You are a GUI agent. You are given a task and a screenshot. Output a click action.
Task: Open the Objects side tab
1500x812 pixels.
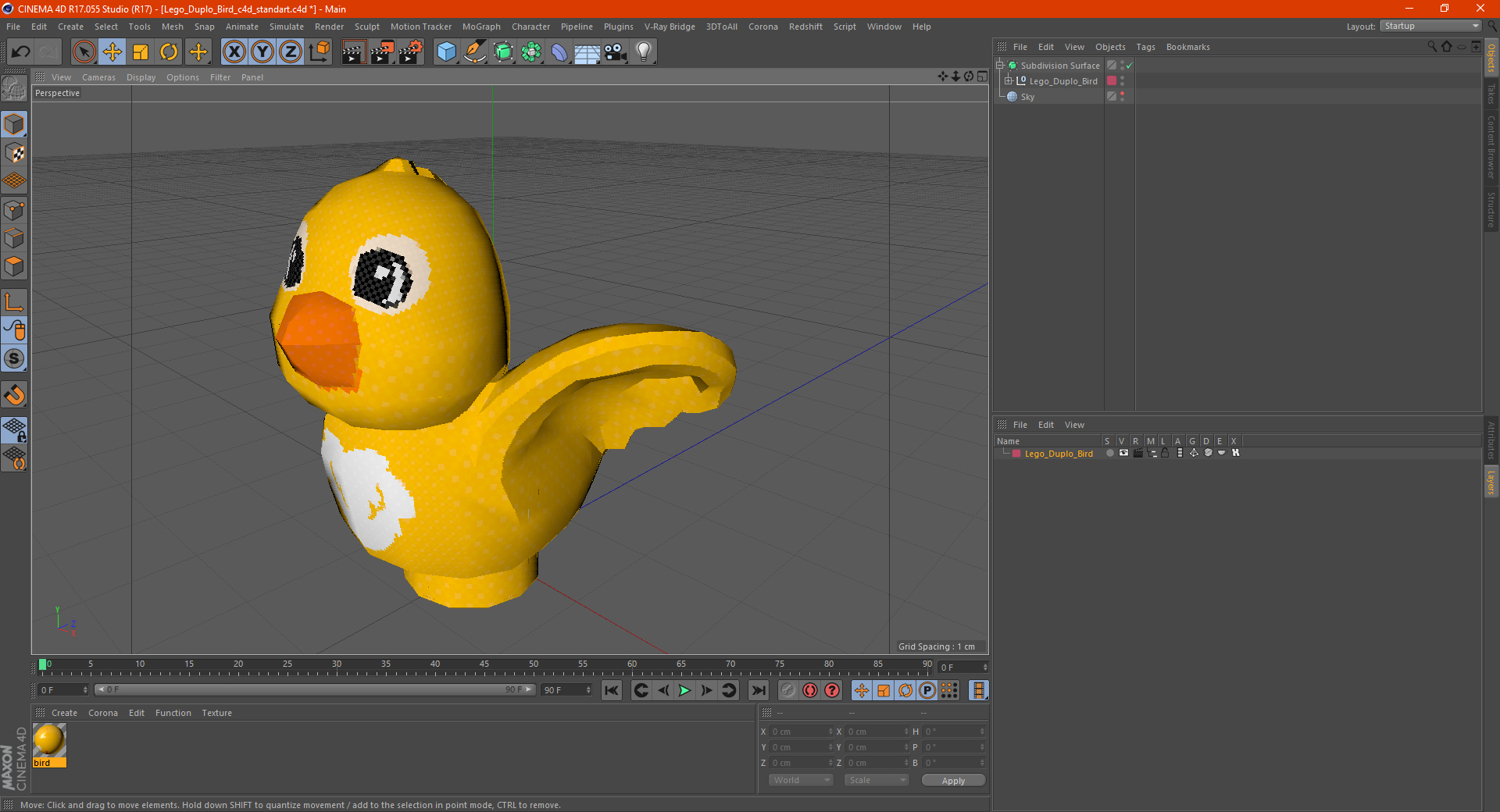coord(1491,58)
